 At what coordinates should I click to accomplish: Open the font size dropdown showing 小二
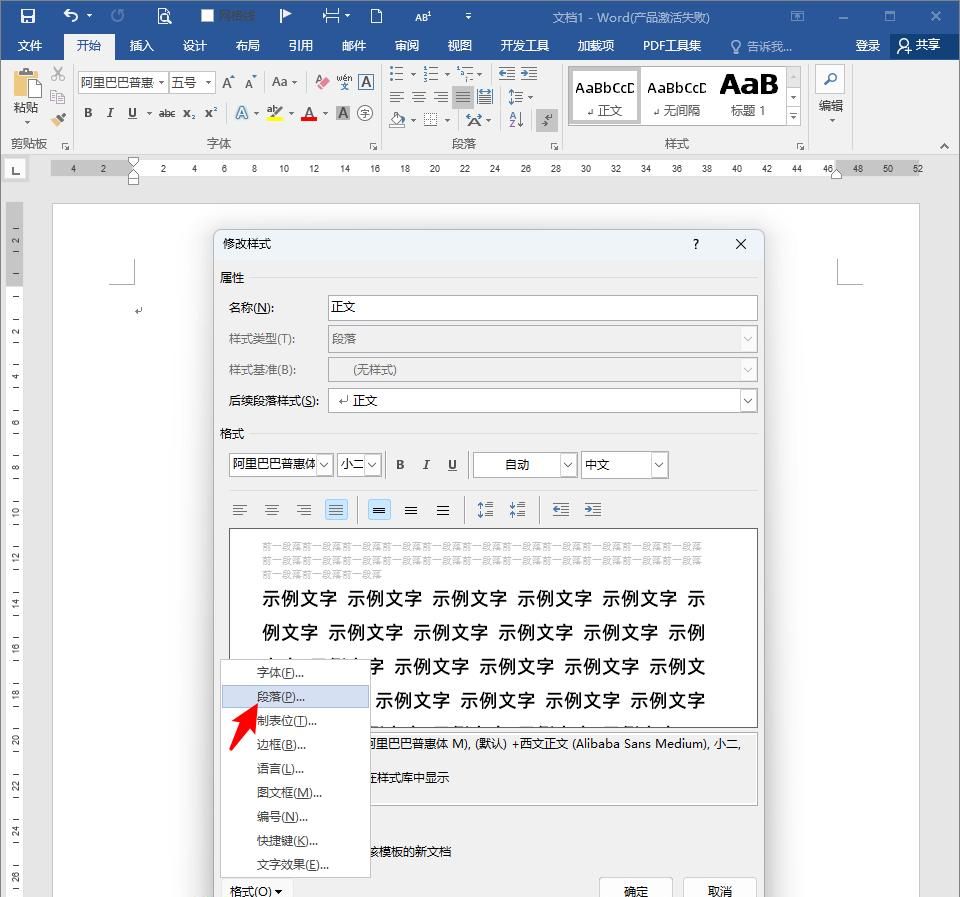tap(372, 464)
